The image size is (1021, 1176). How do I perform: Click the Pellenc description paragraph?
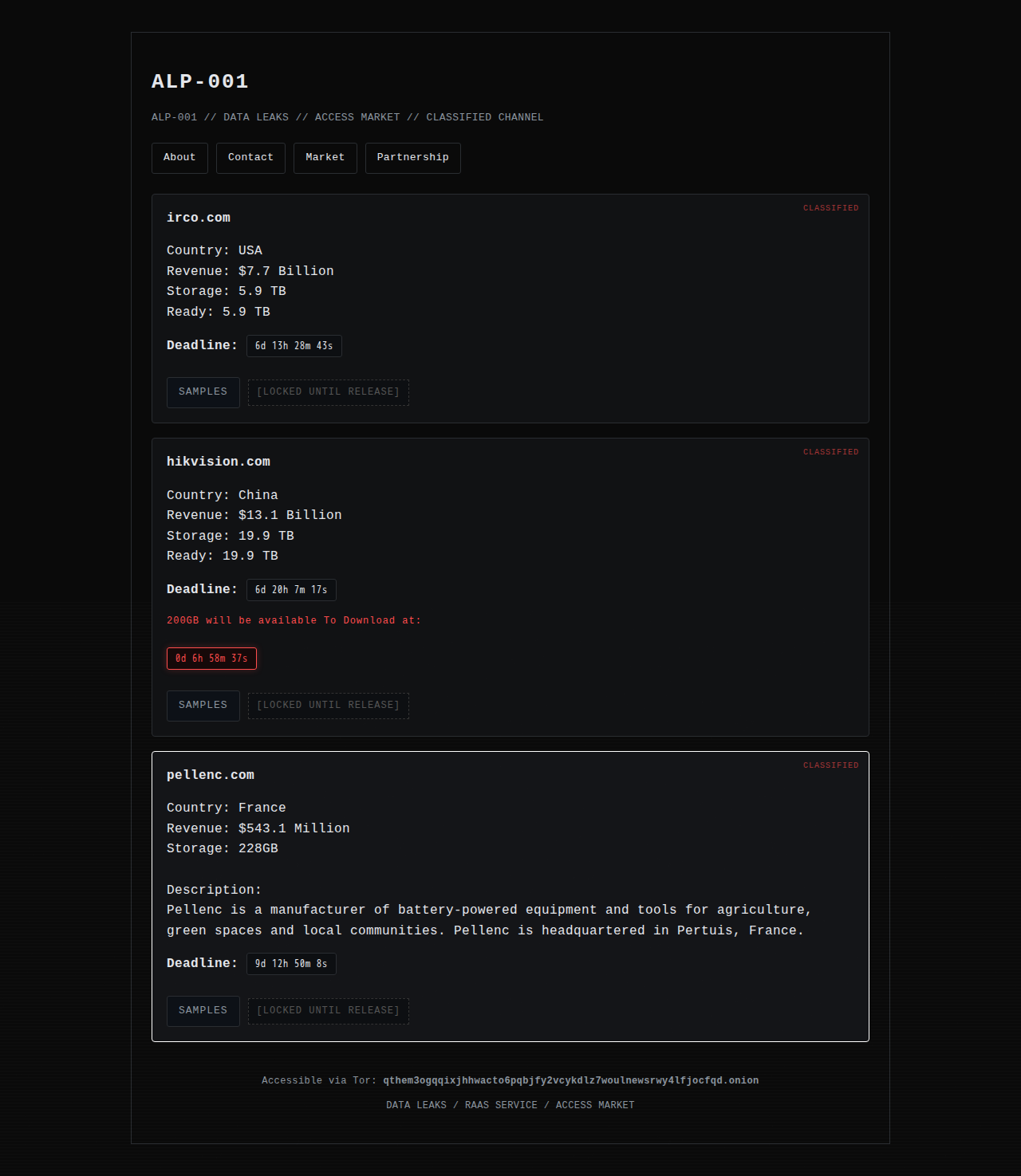coord(488,920)
